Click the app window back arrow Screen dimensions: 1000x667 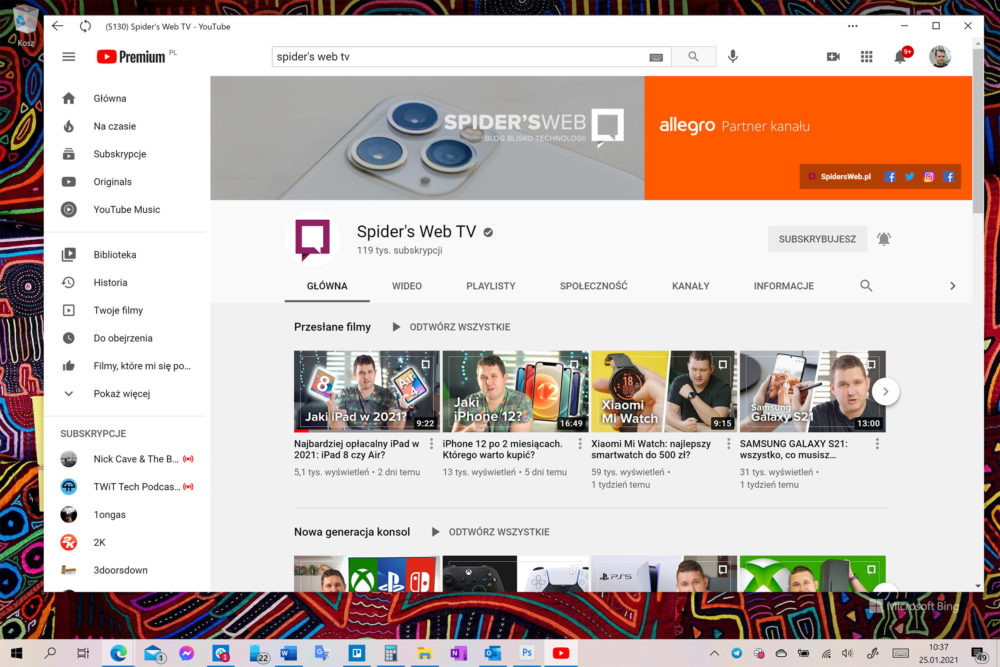click(x=57, y=26)
